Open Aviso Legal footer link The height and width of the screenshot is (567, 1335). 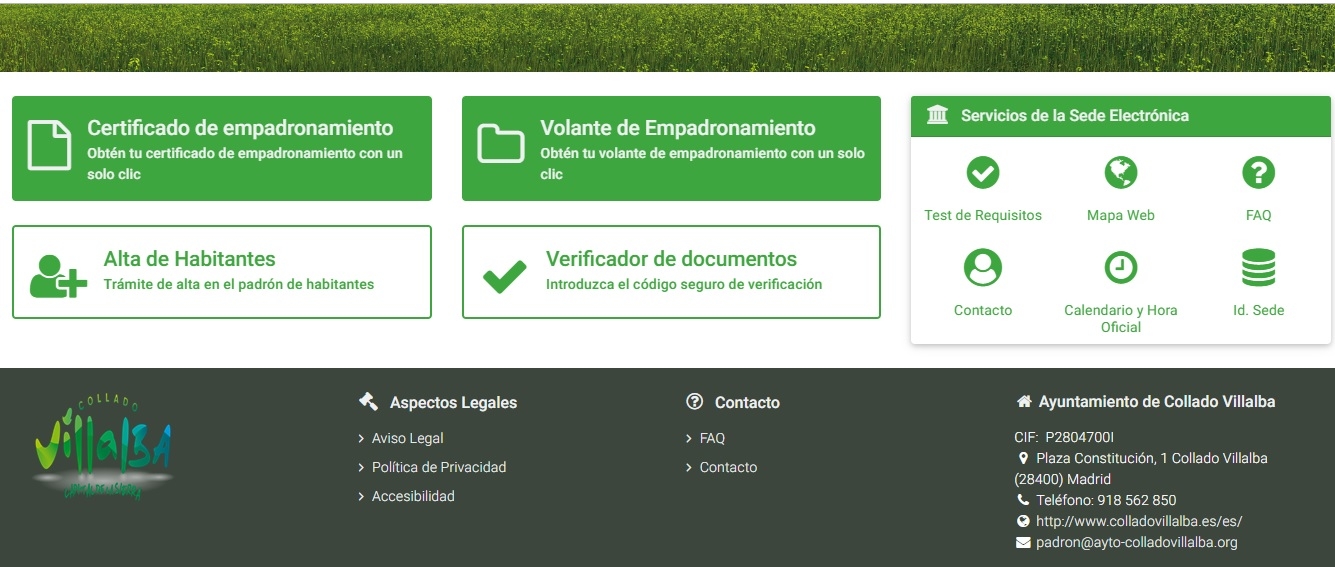[x=407, y=438]
